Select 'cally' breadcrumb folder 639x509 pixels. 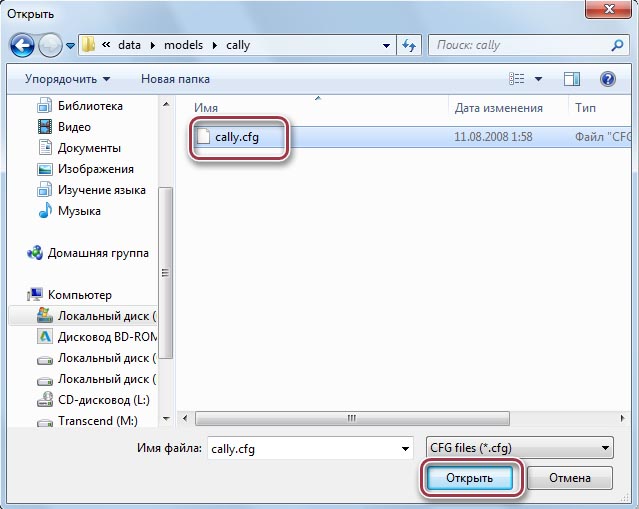tap(238, 45)
